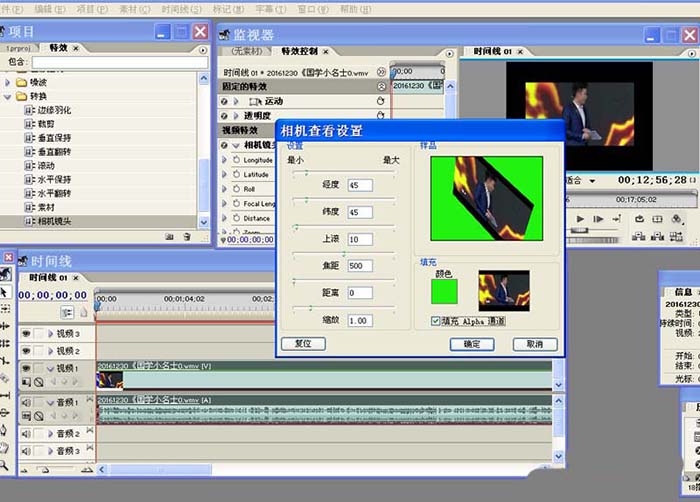Collapse the 音频1 track
The height and width of the screenshot is (502, 700).
click(x=50, y=402)
